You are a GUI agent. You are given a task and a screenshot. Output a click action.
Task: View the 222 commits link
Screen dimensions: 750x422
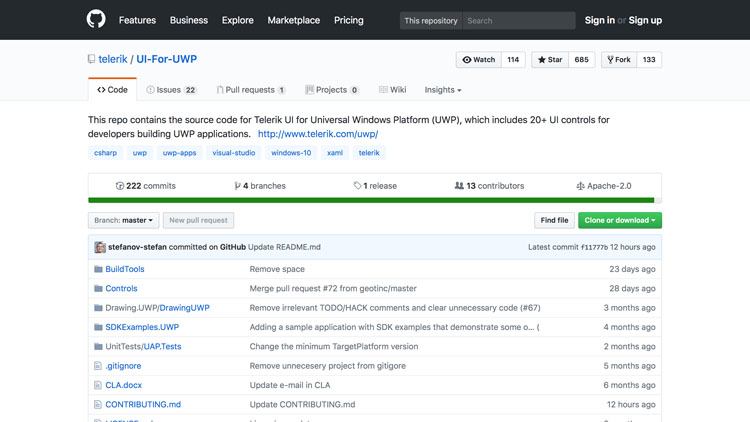pyautogui.click(x=146, y=186)
